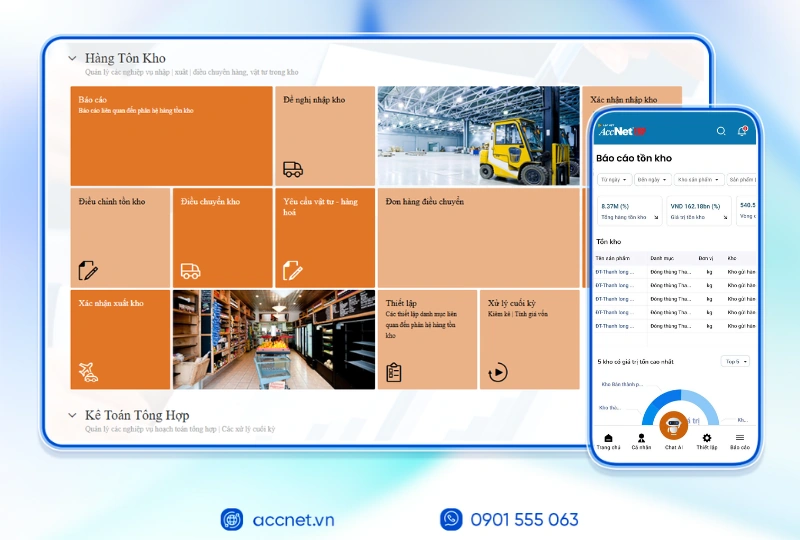Open the Thiết lập gear tab on the phone

pyautogui.click(x=707, y=441)
